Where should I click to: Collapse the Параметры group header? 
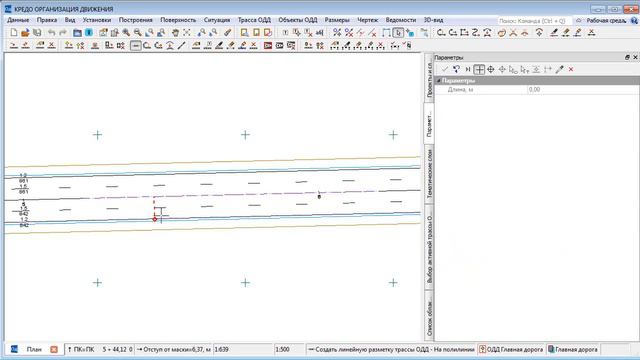[439, 81]
